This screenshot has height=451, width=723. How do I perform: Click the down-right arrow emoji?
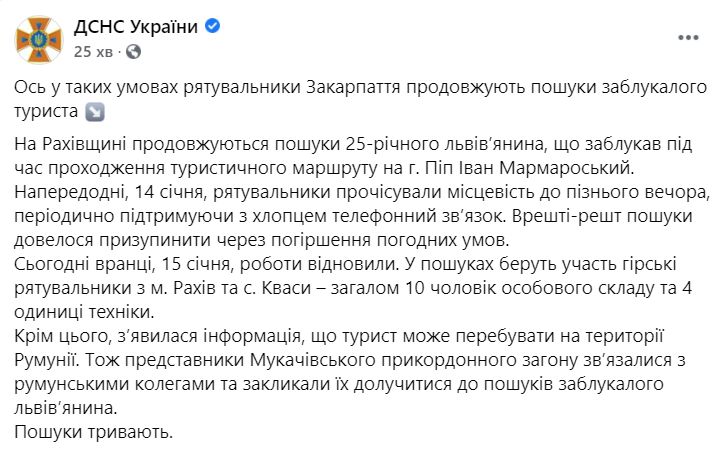(x=97, y=112)
